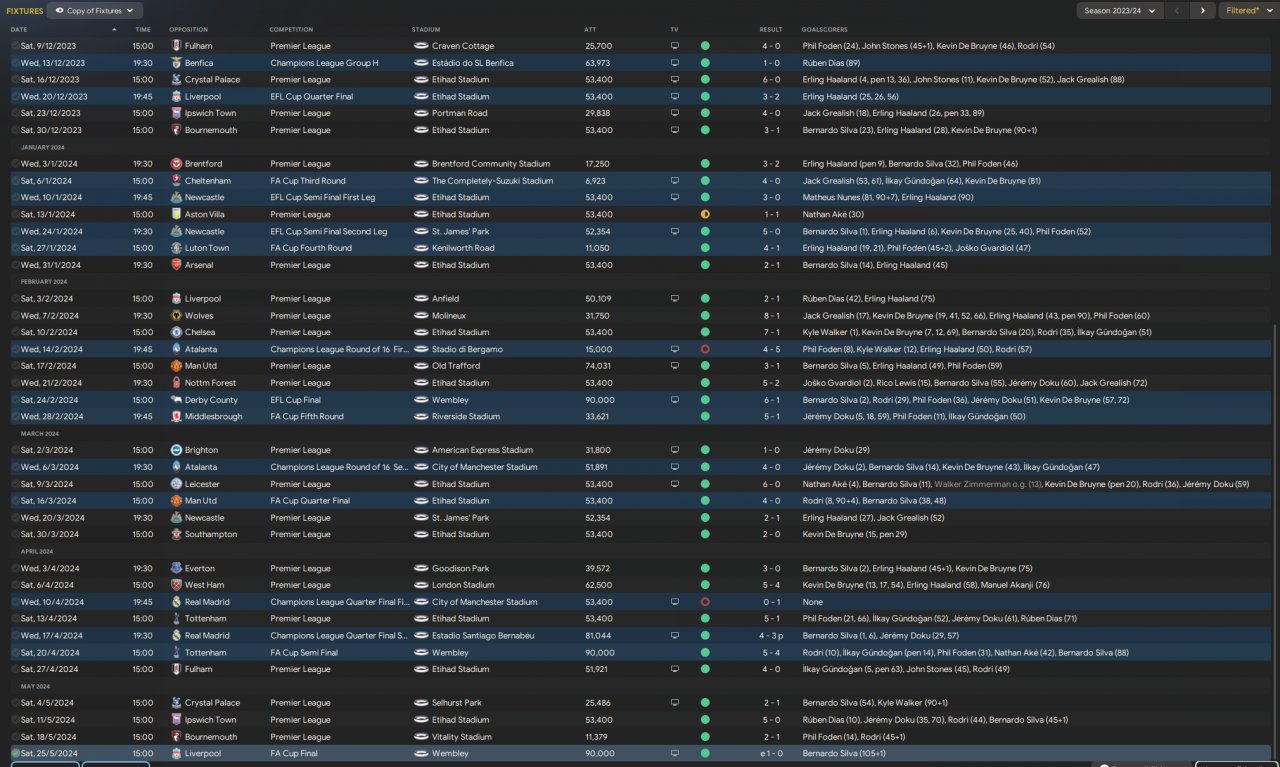Click the stadium icon beside Old Trafford

point(420,366)
